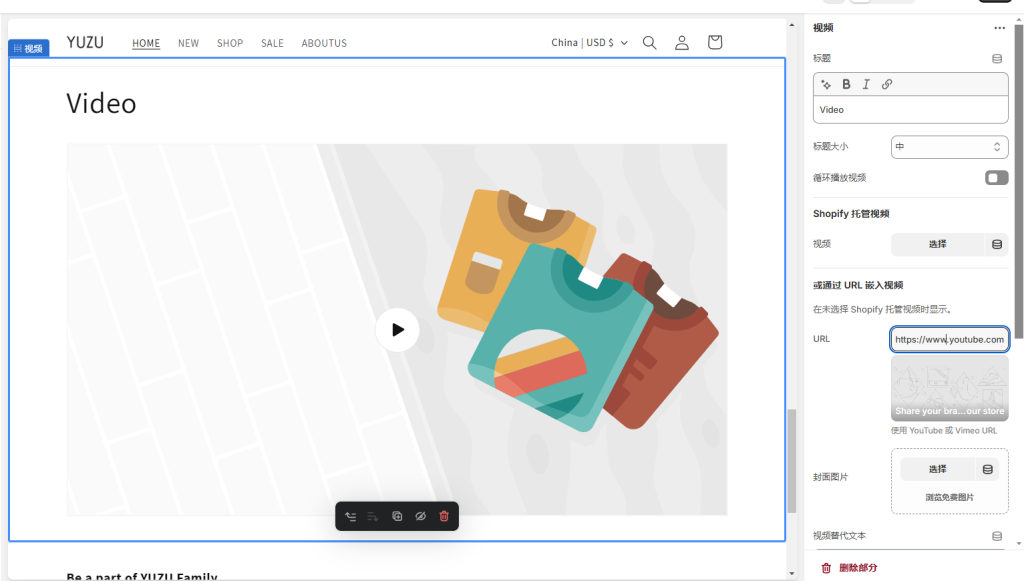Click red trash icon in floating toolbar

click(444, 516)
